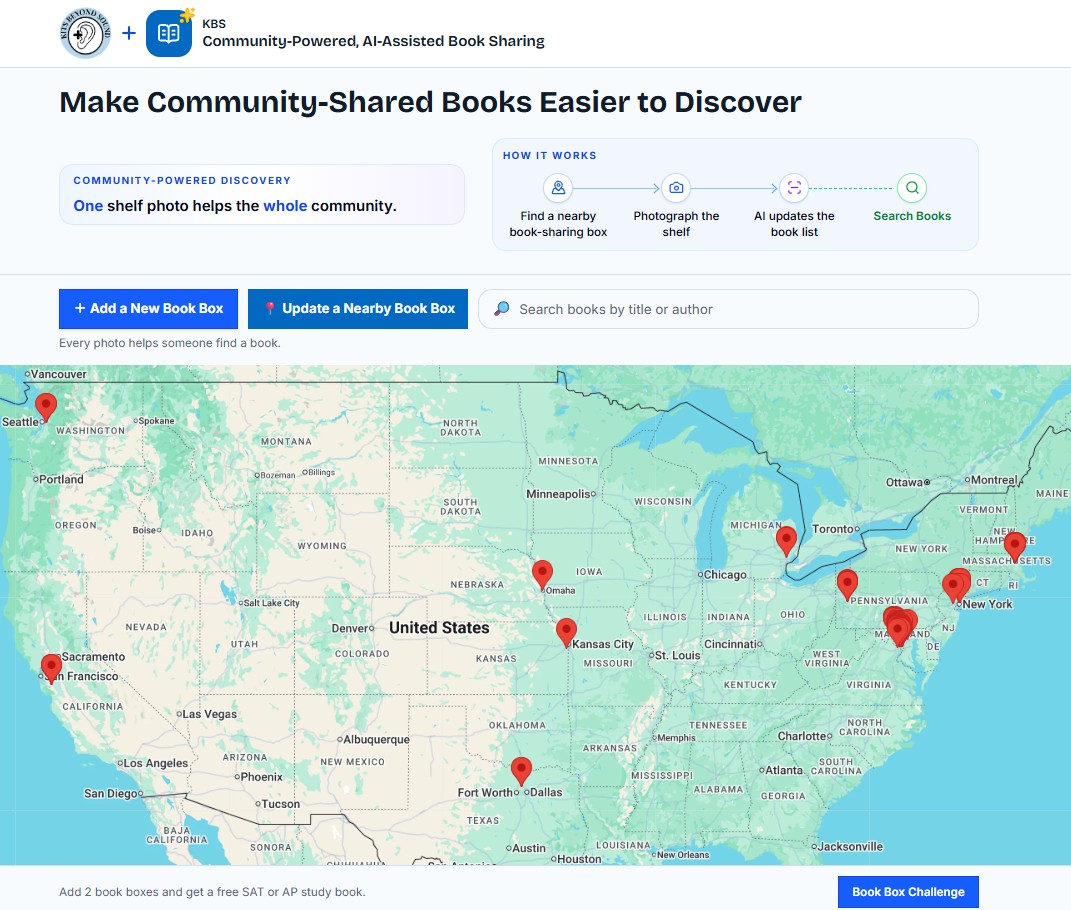Viewport: 1071px width, 910px height.
Task: Open the red map pin in western Pennsylvania
Action: 847,585
